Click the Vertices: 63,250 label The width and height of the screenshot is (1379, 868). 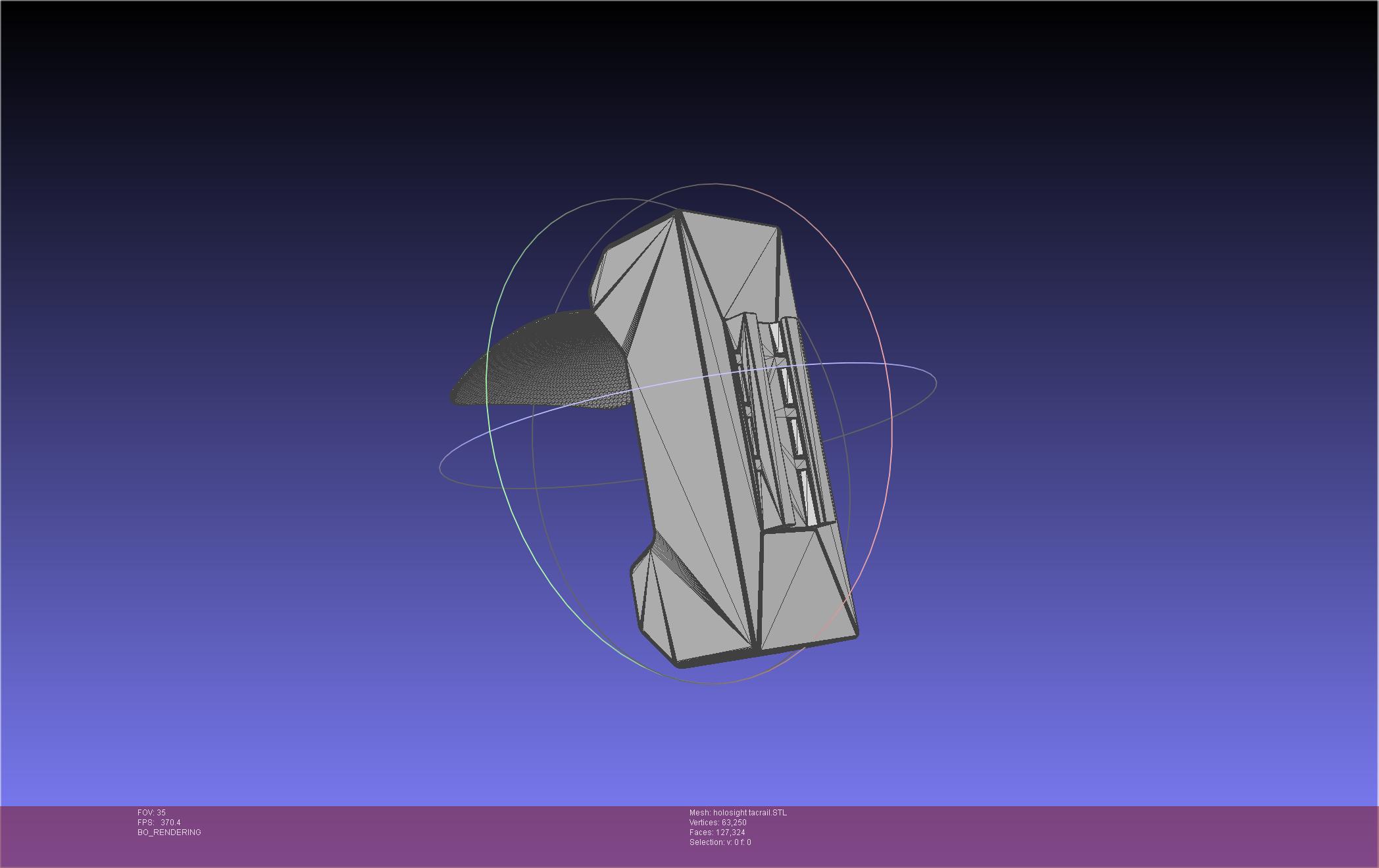point(717,823)
